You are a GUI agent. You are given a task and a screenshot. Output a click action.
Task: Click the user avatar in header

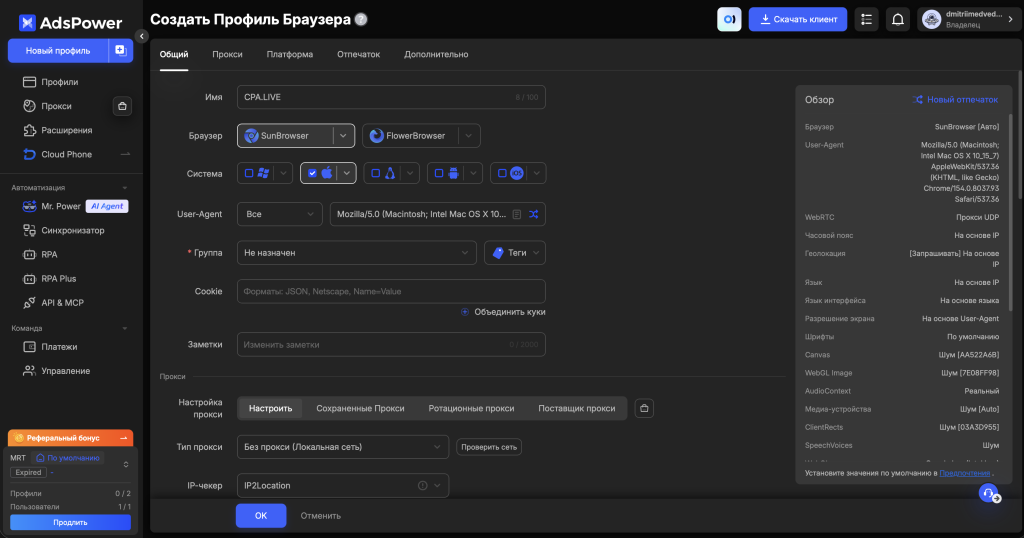pyautogui.click(x=931, y=19)
